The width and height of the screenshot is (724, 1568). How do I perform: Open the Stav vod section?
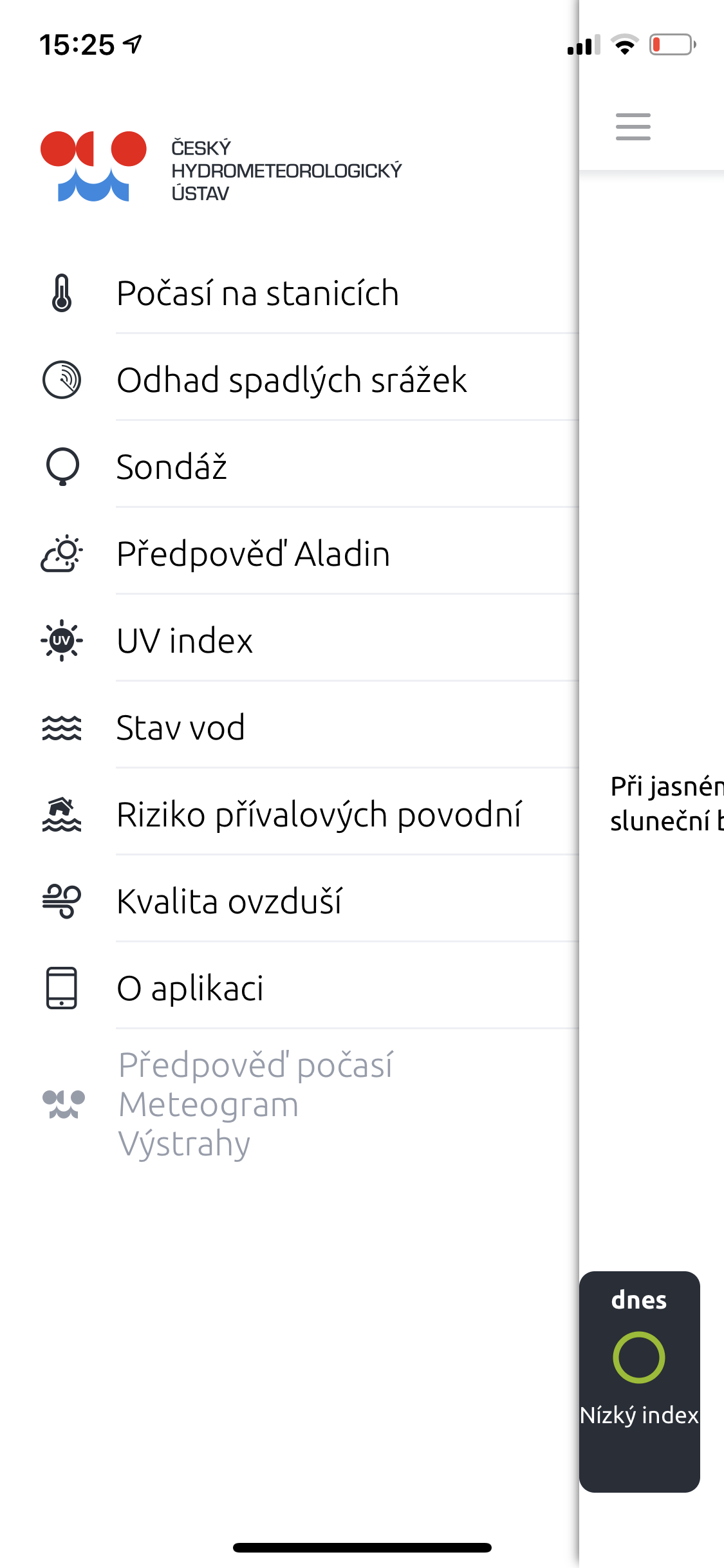tap(180, 727)
